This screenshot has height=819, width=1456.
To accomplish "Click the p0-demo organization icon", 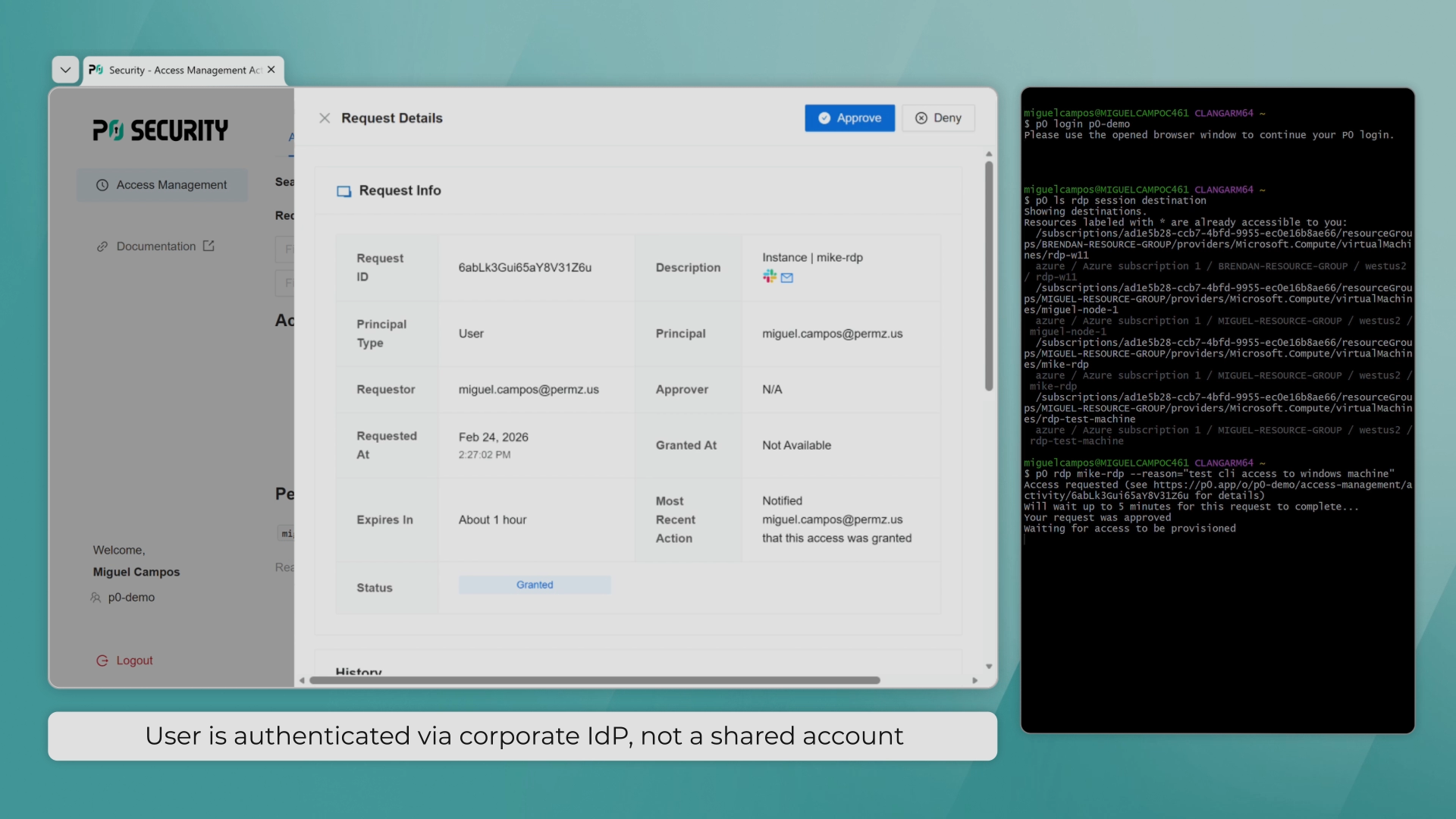I will coord(96,598).
